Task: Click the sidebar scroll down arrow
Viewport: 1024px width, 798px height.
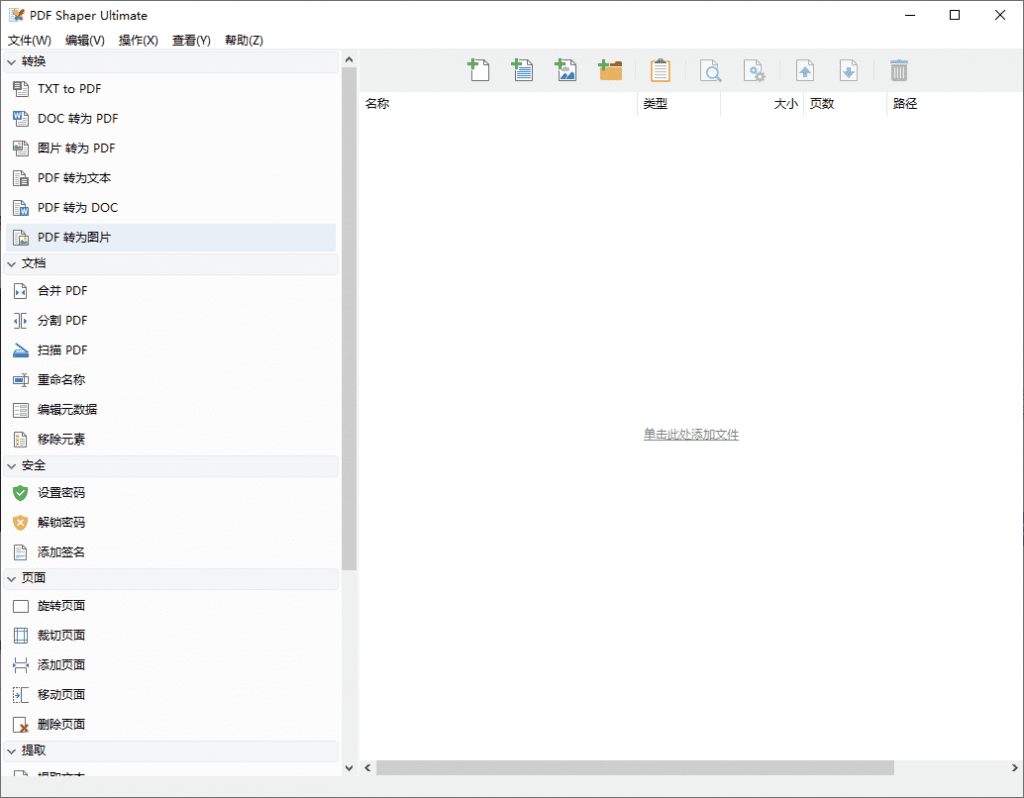Action: [x=349, y=768]
